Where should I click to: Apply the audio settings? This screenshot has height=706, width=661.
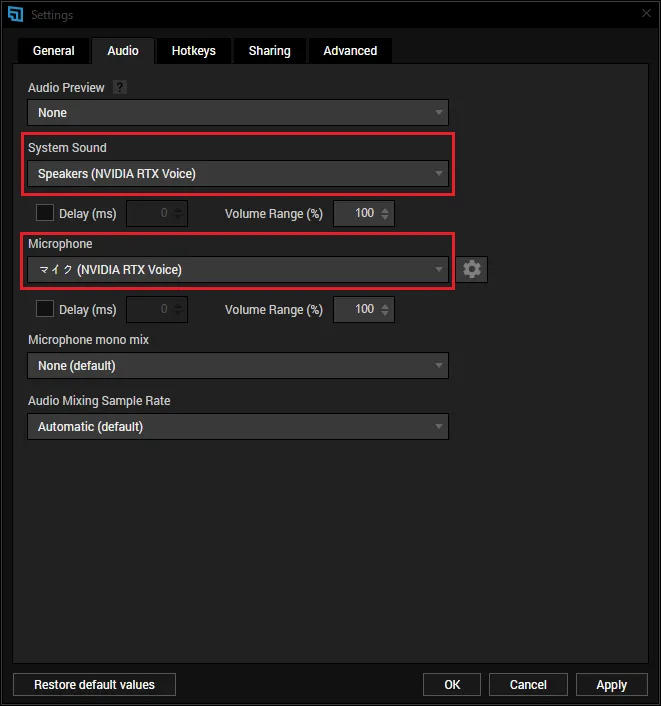click(x=611, y=684)
